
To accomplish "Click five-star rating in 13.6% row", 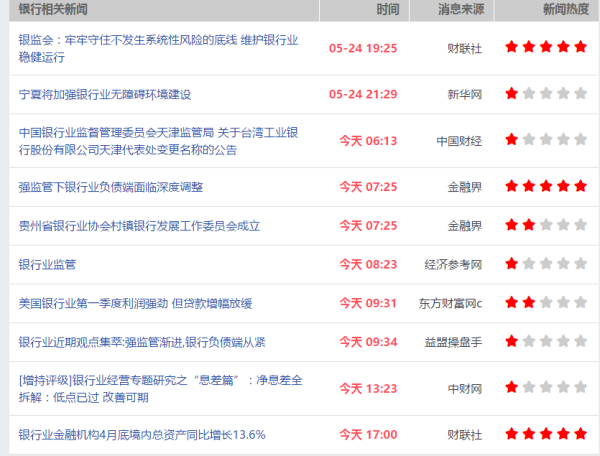I will 546,434.
